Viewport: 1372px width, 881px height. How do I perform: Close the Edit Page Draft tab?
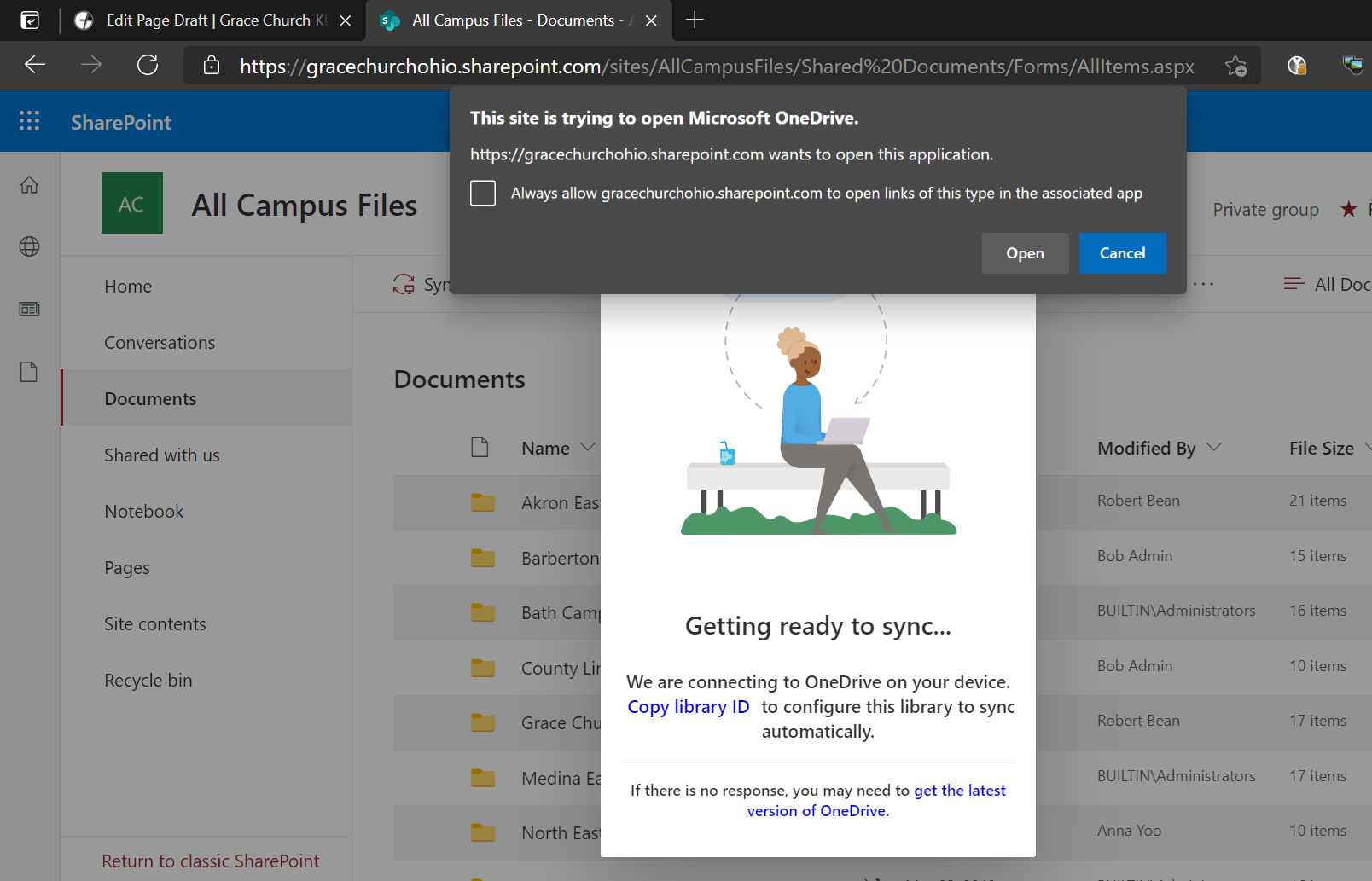(346, 20)
